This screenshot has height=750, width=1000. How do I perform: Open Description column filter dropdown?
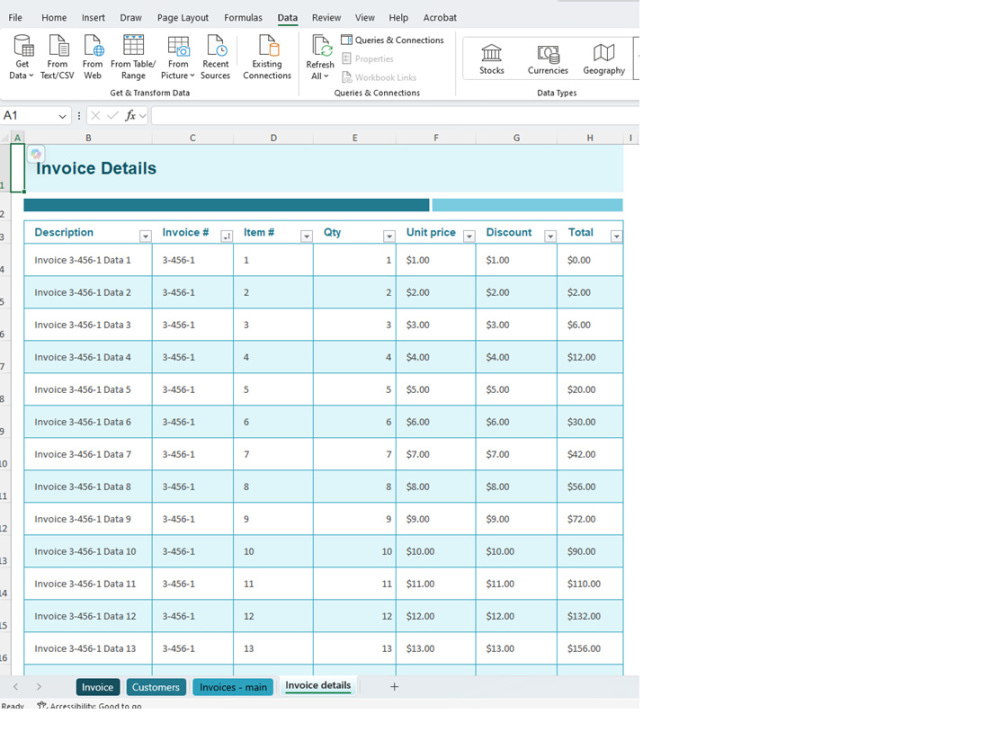tap(145, 237)
